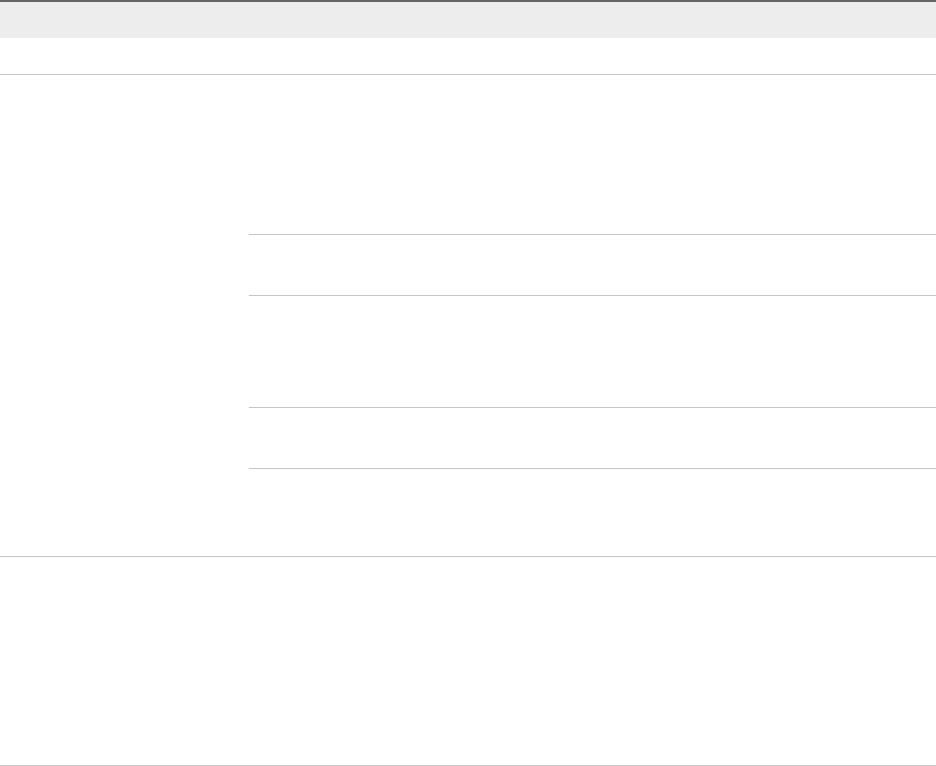Select the fourth (narrow) sub-row in the right column

pos(591,438)
